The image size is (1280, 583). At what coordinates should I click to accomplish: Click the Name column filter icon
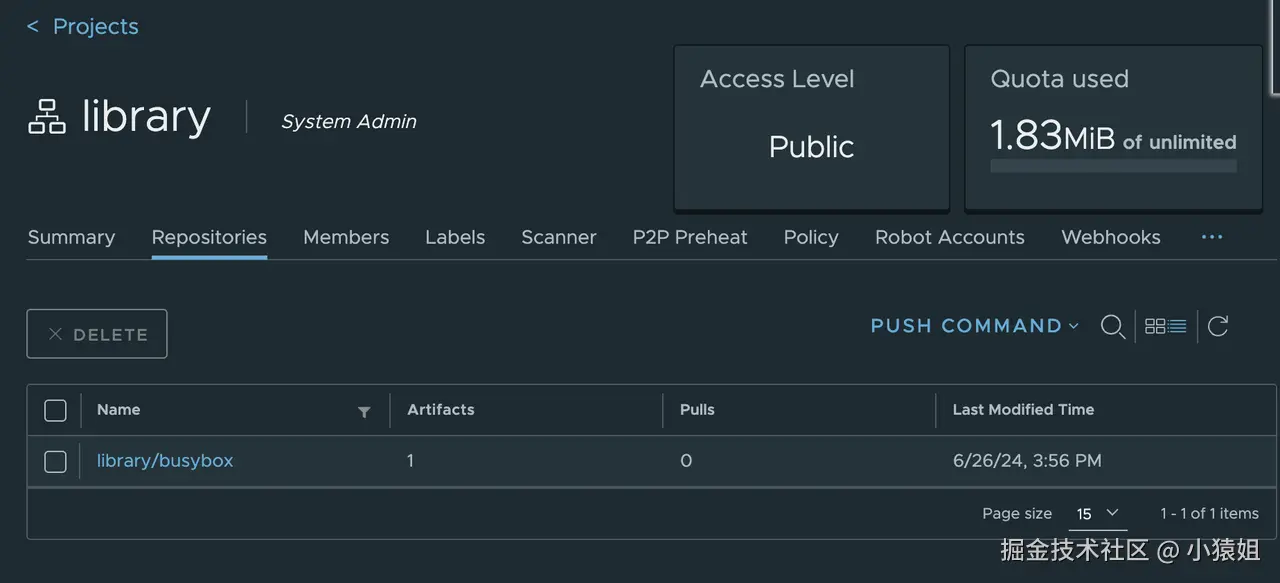364,411
